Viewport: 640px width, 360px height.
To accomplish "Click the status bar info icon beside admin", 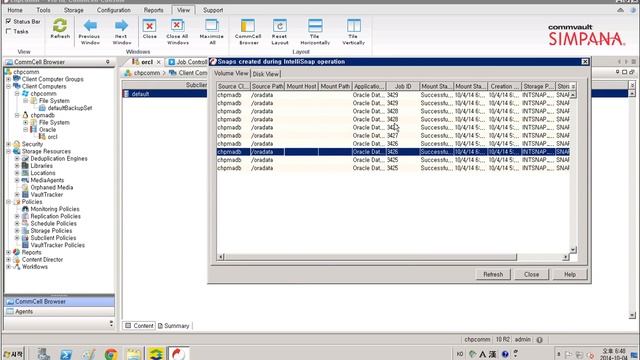I will click(540, 340).
